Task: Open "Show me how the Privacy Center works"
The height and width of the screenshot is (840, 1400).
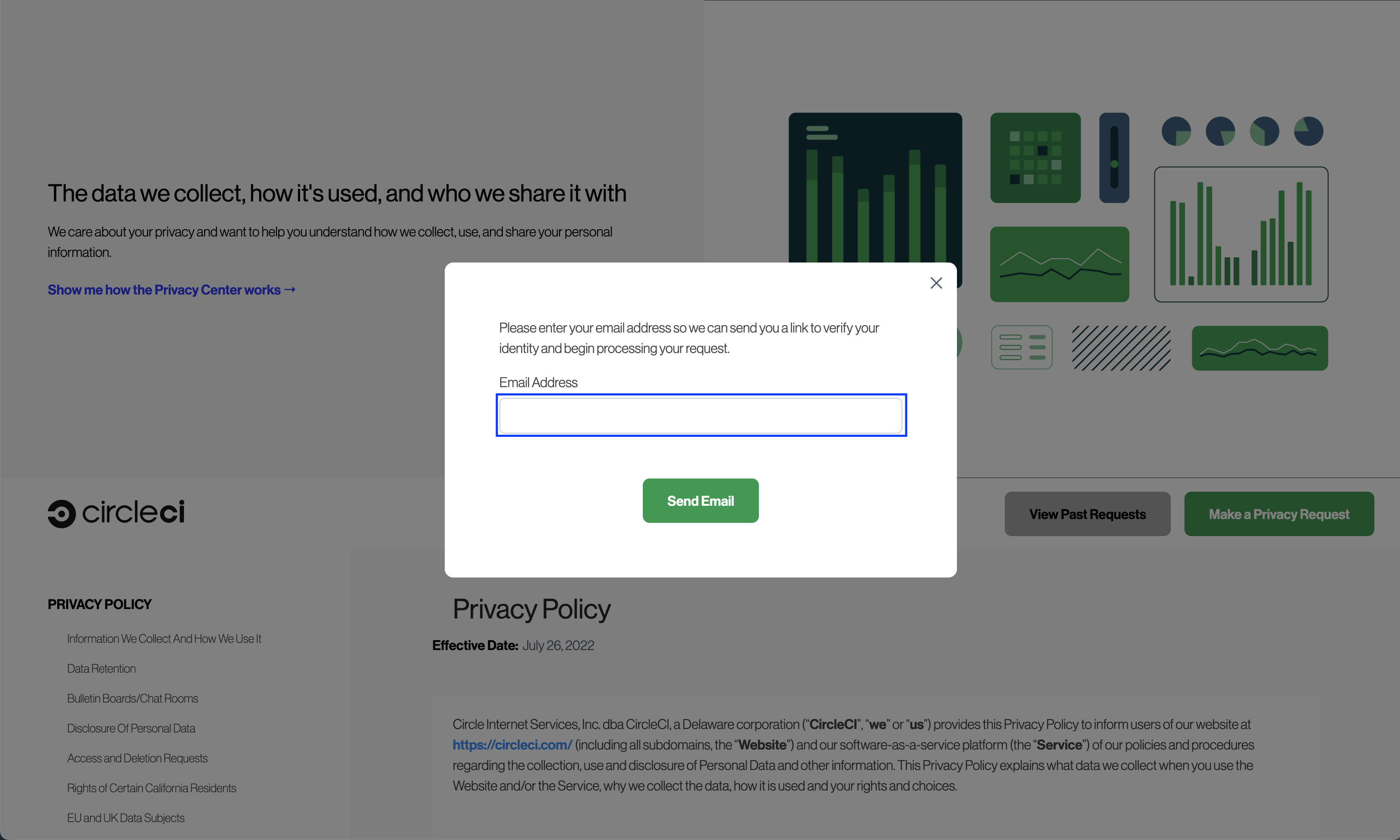Action: click(172, 290)
